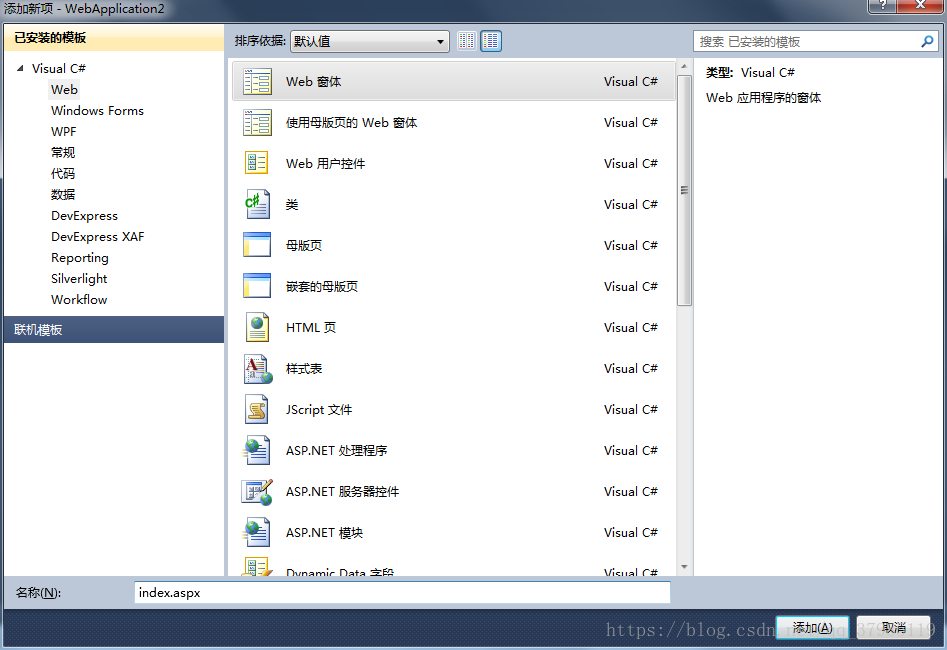Screen dimensions: 947x650
Task: Click the 嵌套的母版页 template icon
Action: (x=257, y=286)
